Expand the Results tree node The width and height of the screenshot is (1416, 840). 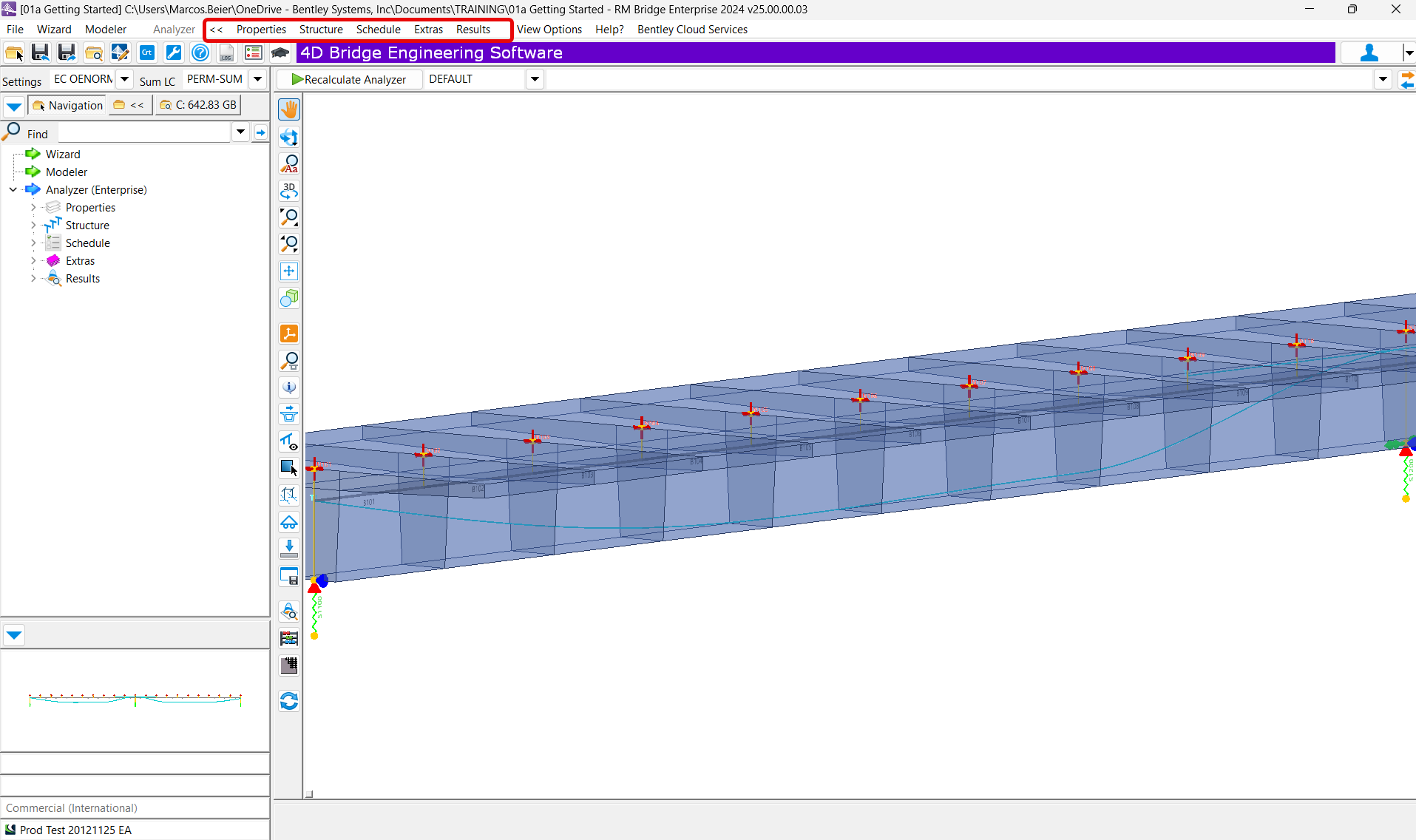(33, 279)
